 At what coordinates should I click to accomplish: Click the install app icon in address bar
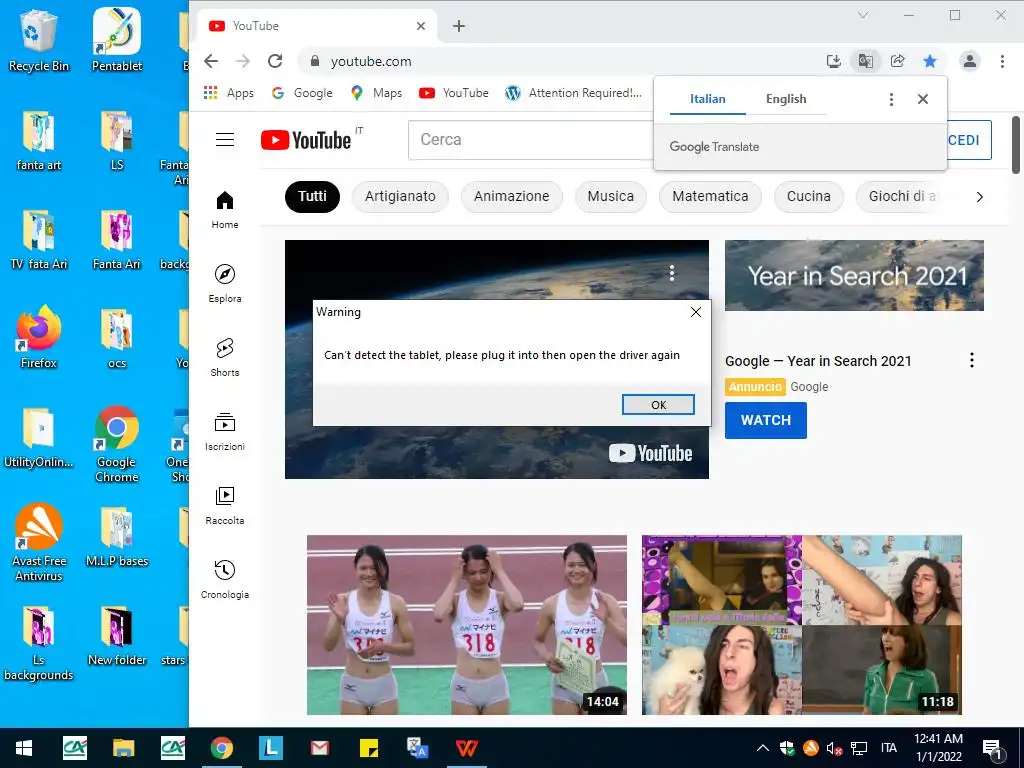(x=833, y=61)
